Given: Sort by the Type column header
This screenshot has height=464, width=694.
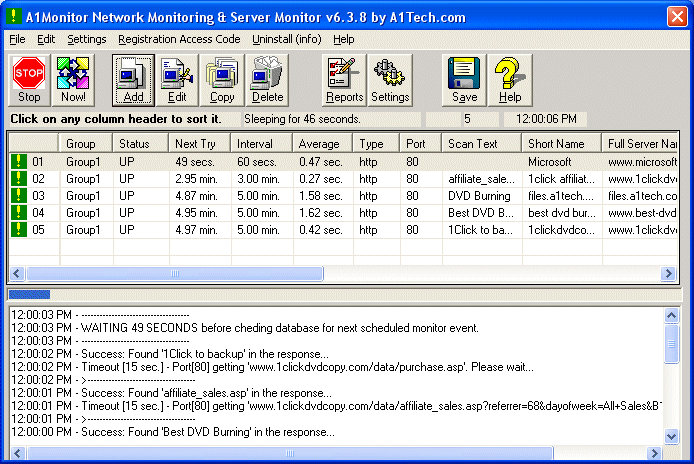Looking at the screenshot, I should click(x=376, y=143).
